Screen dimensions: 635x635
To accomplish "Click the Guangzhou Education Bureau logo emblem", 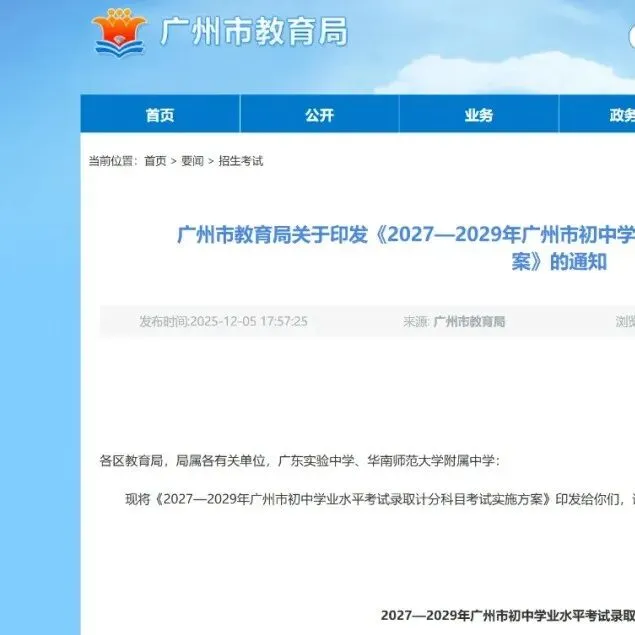I will point(119,33).
